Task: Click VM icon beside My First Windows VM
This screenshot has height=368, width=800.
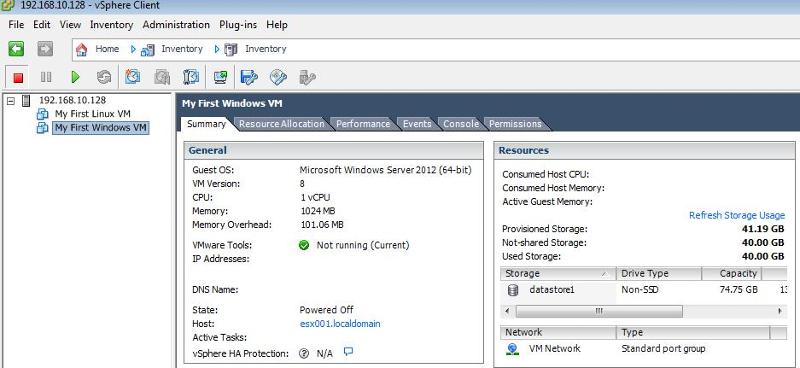Action: pyautogui.click(x=43, y=128)
